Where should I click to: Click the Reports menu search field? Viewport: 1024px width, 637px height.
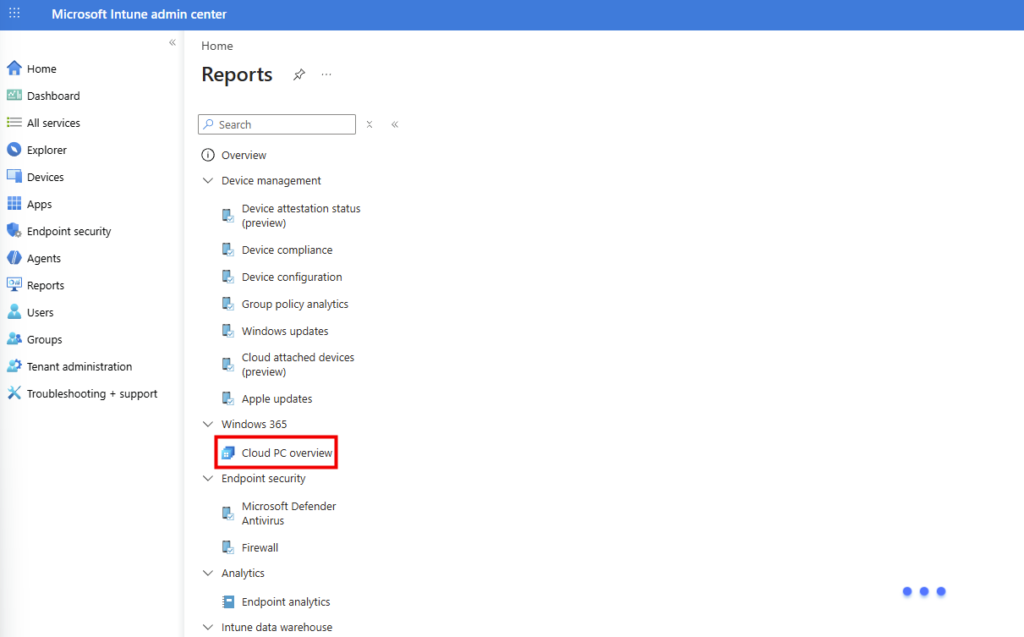coord(284,125)
